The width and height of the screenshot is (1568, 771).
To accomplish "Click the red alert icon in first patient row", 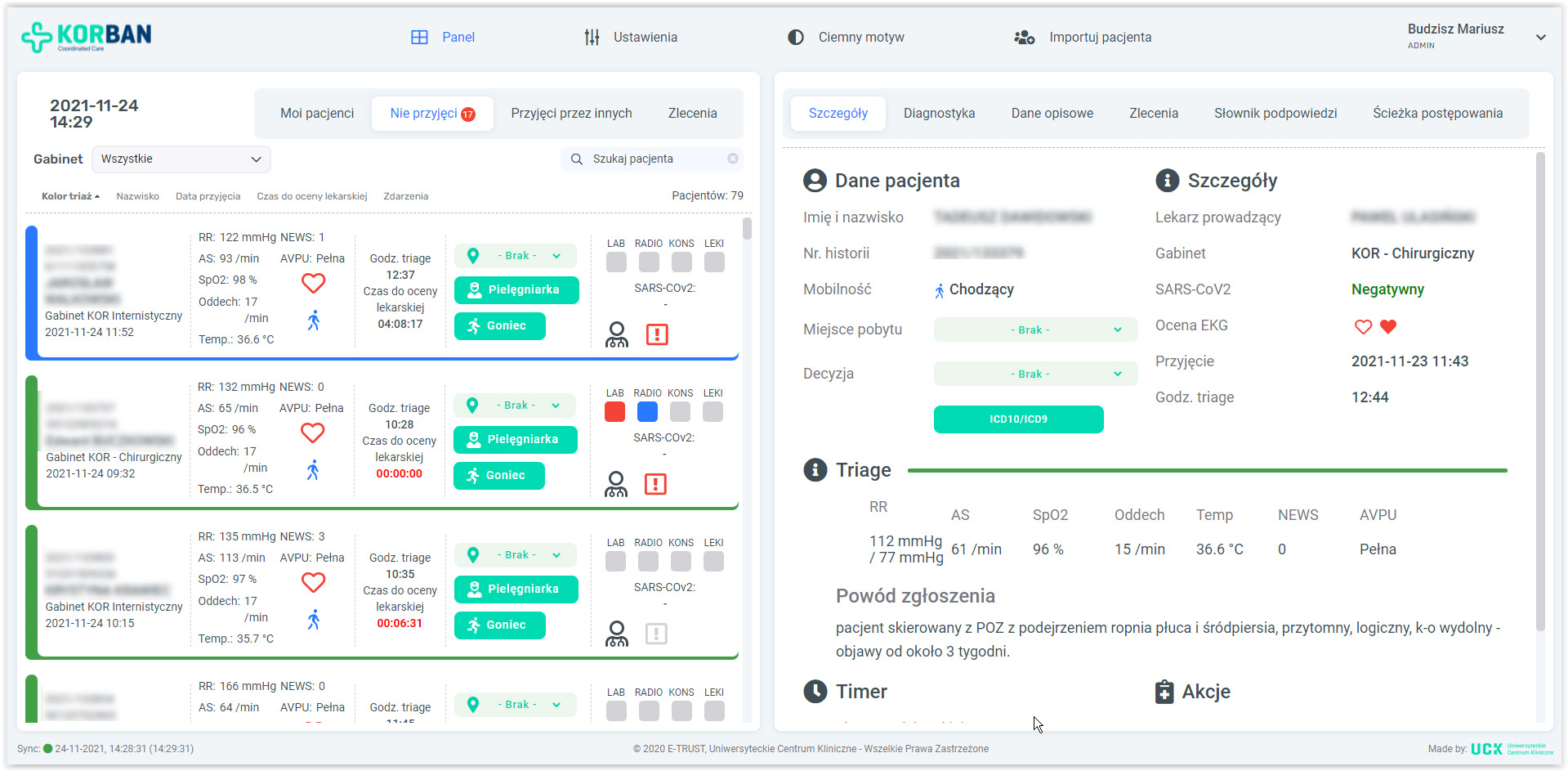I will pos(657,334).
